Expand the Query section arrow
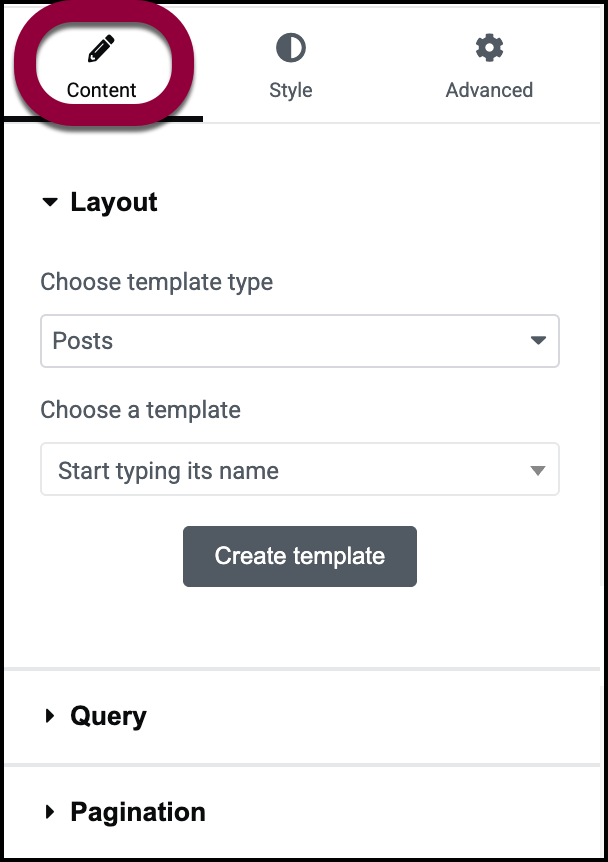 click(50, 716)
